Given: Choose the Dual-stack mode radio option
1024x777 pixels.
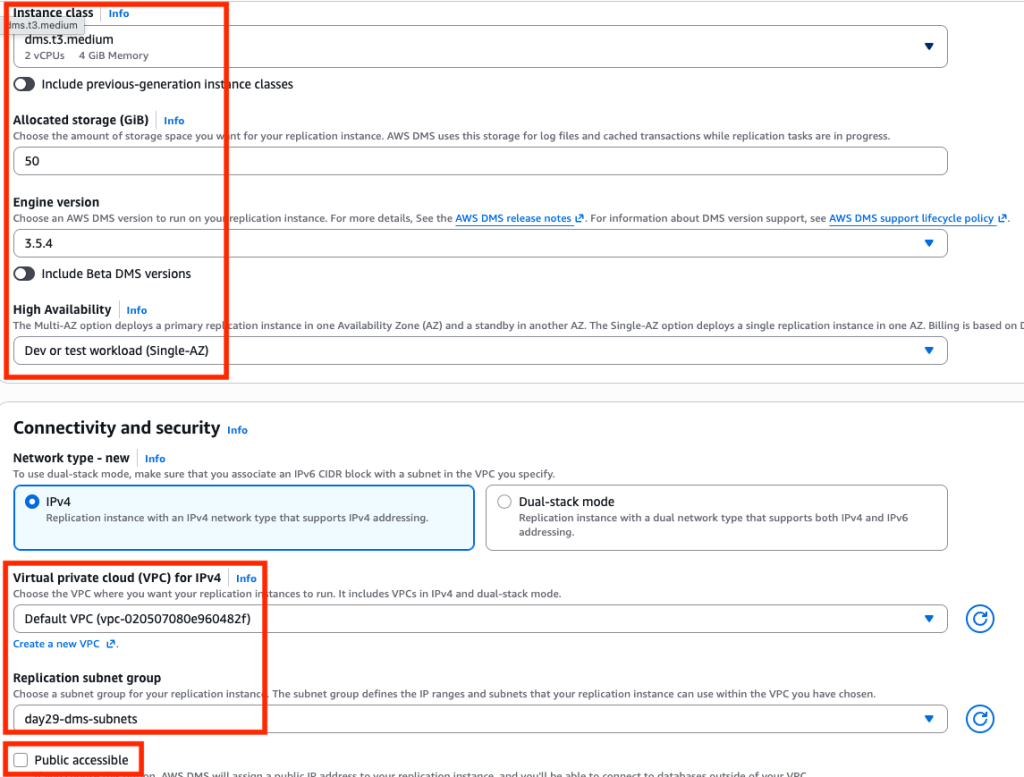Looking at the screenshot, I should tap(504, 501).
